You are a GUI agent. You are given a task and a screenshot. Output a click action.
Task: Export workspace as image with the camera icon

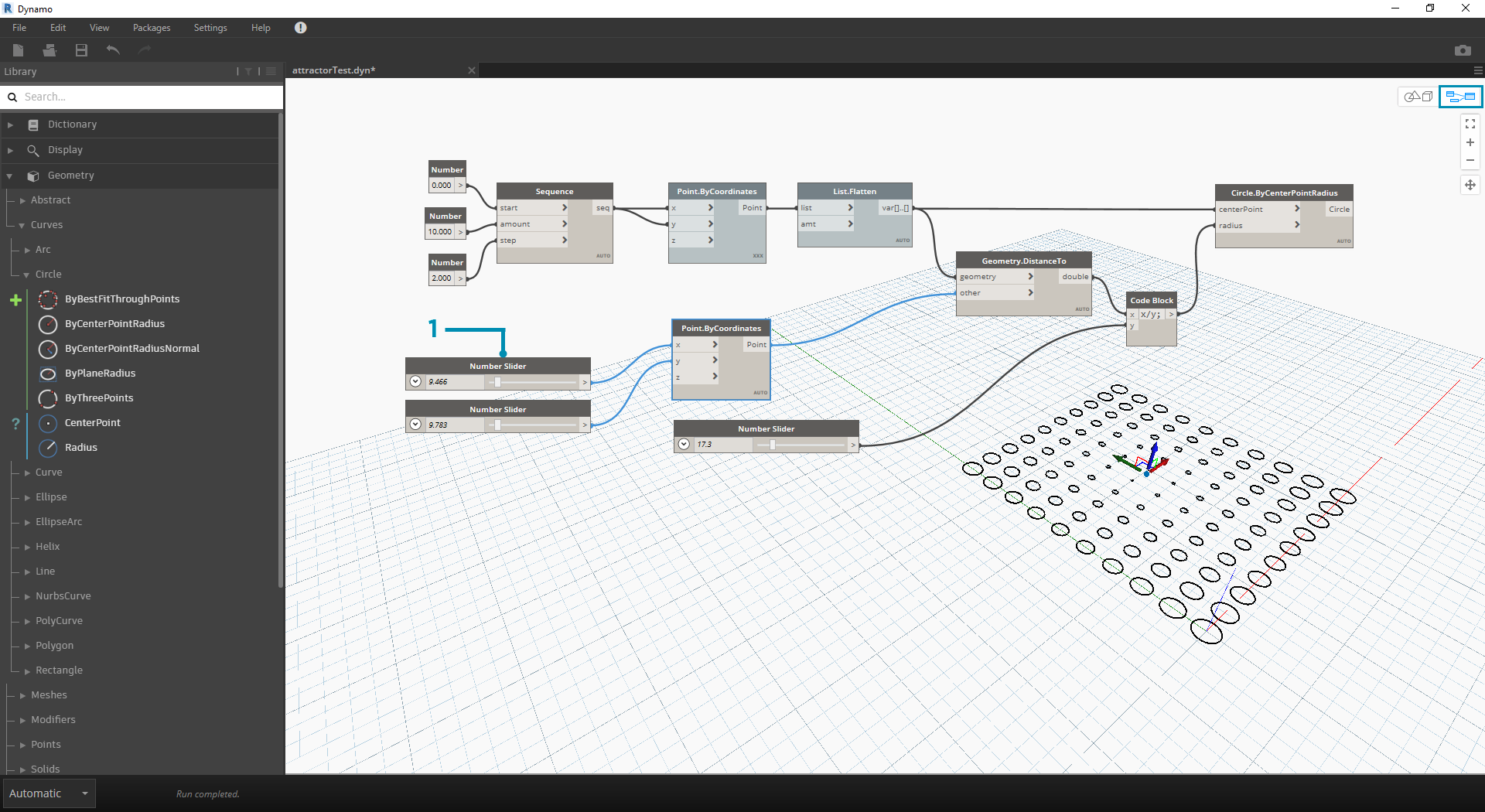tap(1462, 50)
